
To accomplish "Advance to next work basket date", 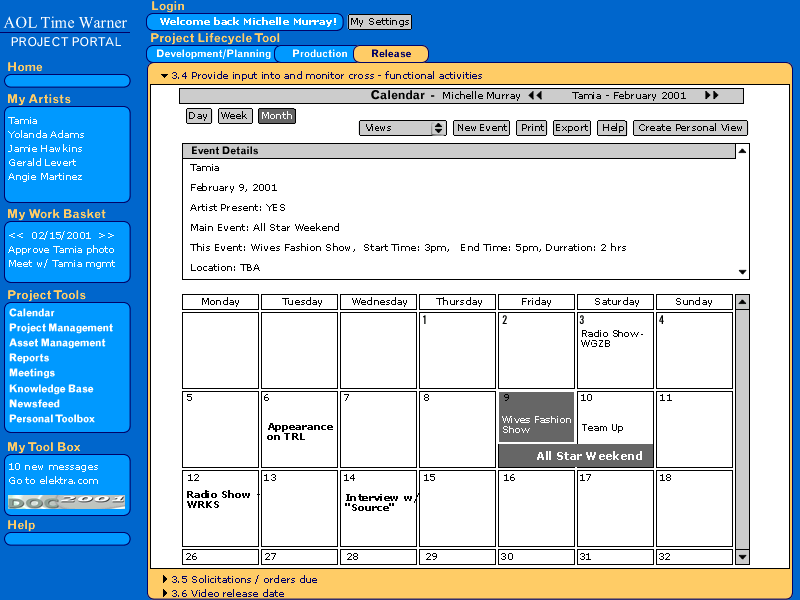I will tap(106, 235).
